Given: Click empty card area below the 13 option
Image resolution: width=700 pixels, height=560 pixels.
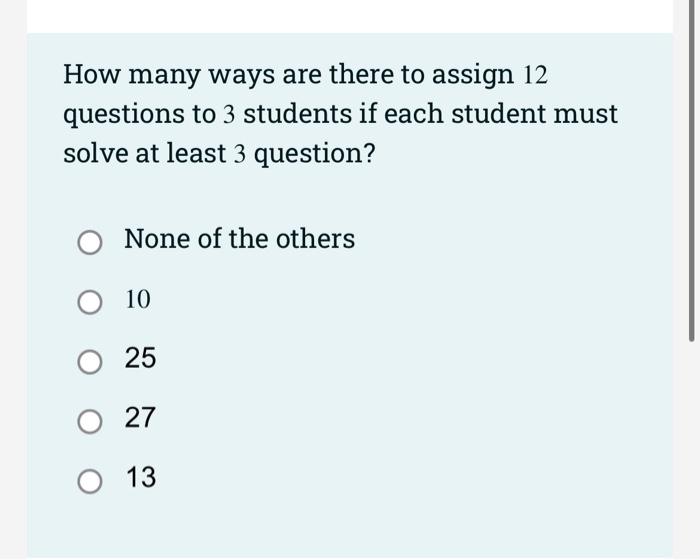Looking at the screenshot, I should (350, 526).
